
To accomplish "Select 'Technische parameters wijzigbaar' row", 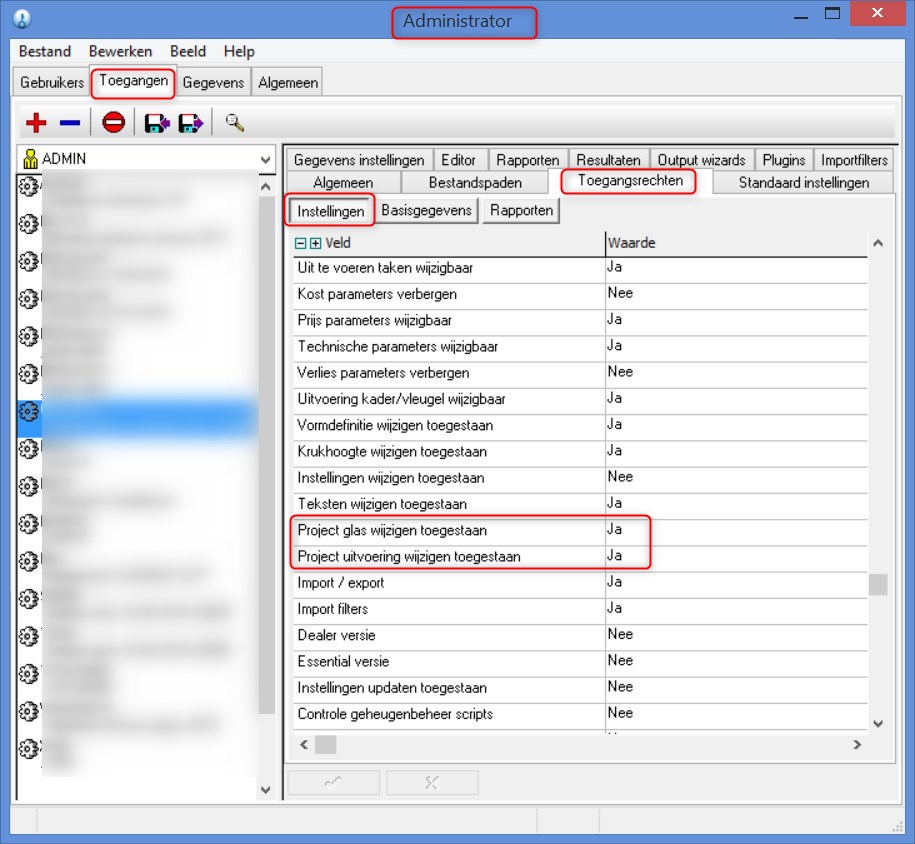I will pyautogui.click(x=580, y=347).
